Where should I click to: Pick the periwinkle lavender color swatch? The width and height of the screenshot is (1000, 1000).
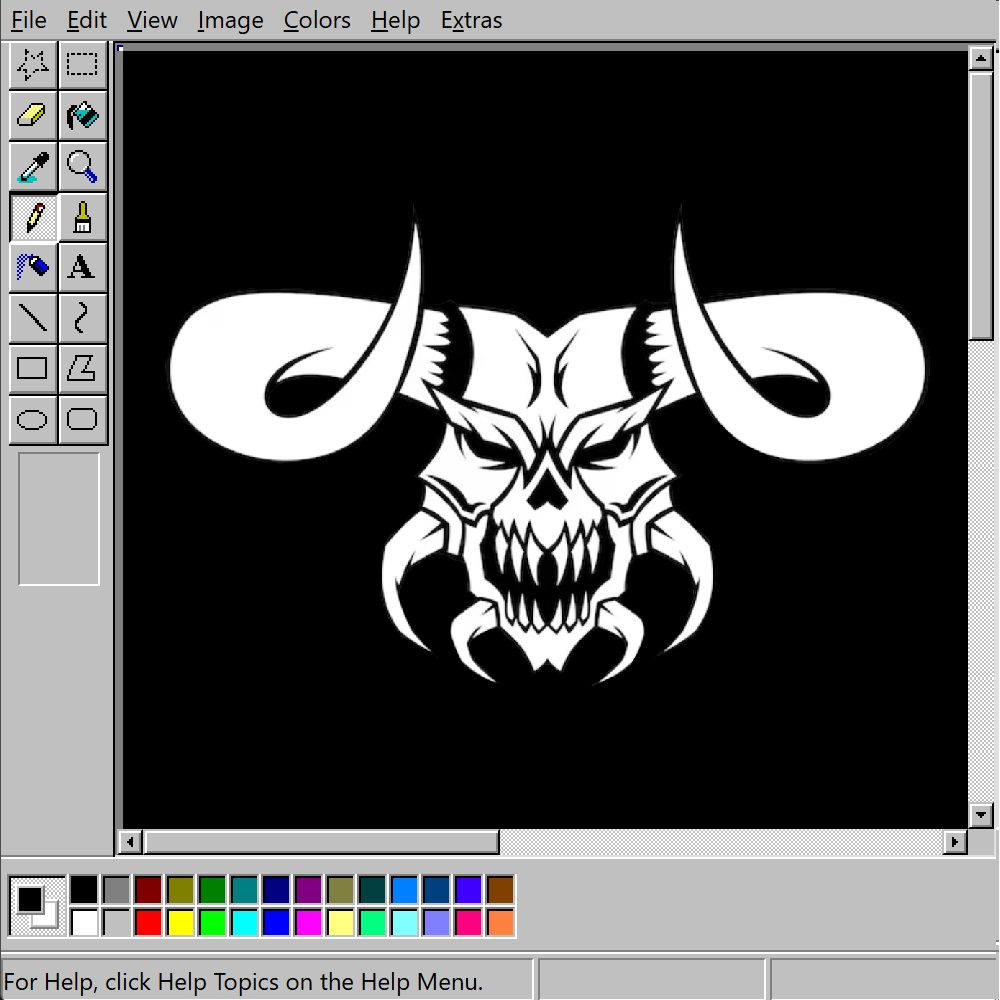tap(437, 922)
